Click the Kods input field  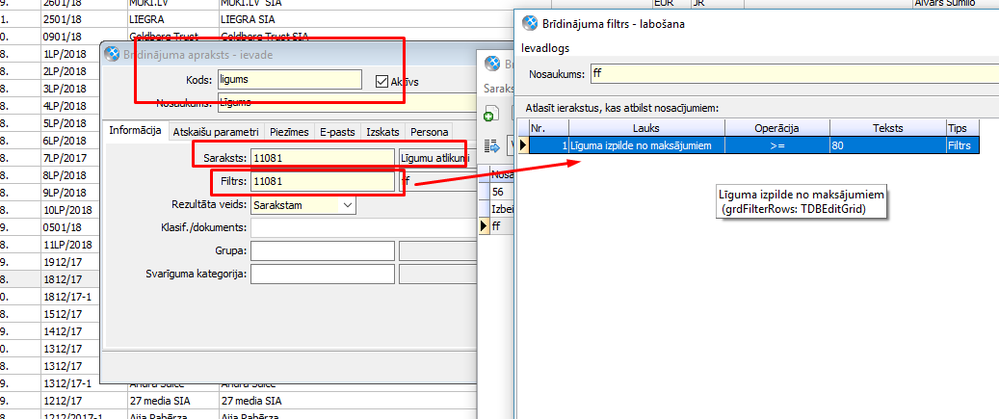click(290, 80)
